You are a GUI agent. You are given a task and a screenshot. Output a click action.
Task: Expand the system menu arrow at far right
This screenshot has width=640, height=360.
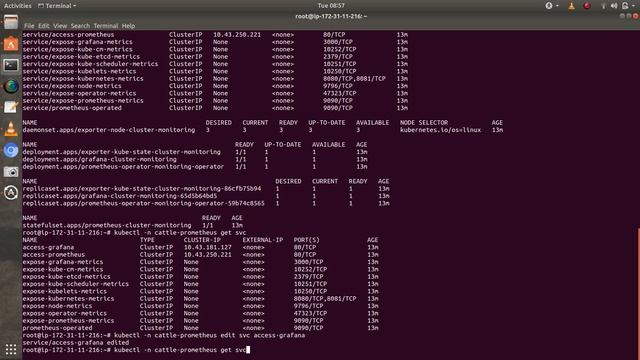pyautogui.click(x=634, y=6)
